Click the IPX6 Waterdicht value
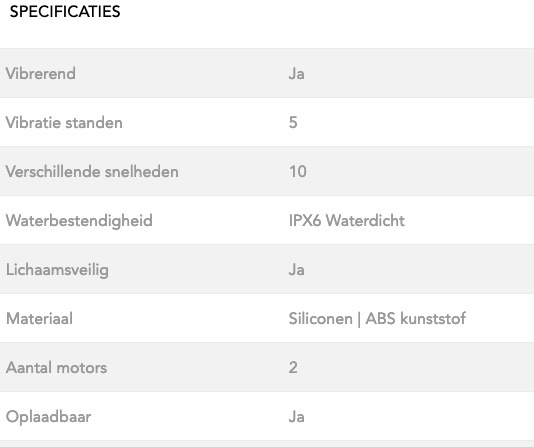This screenshot has height=447, width=534. click(347, 221)
